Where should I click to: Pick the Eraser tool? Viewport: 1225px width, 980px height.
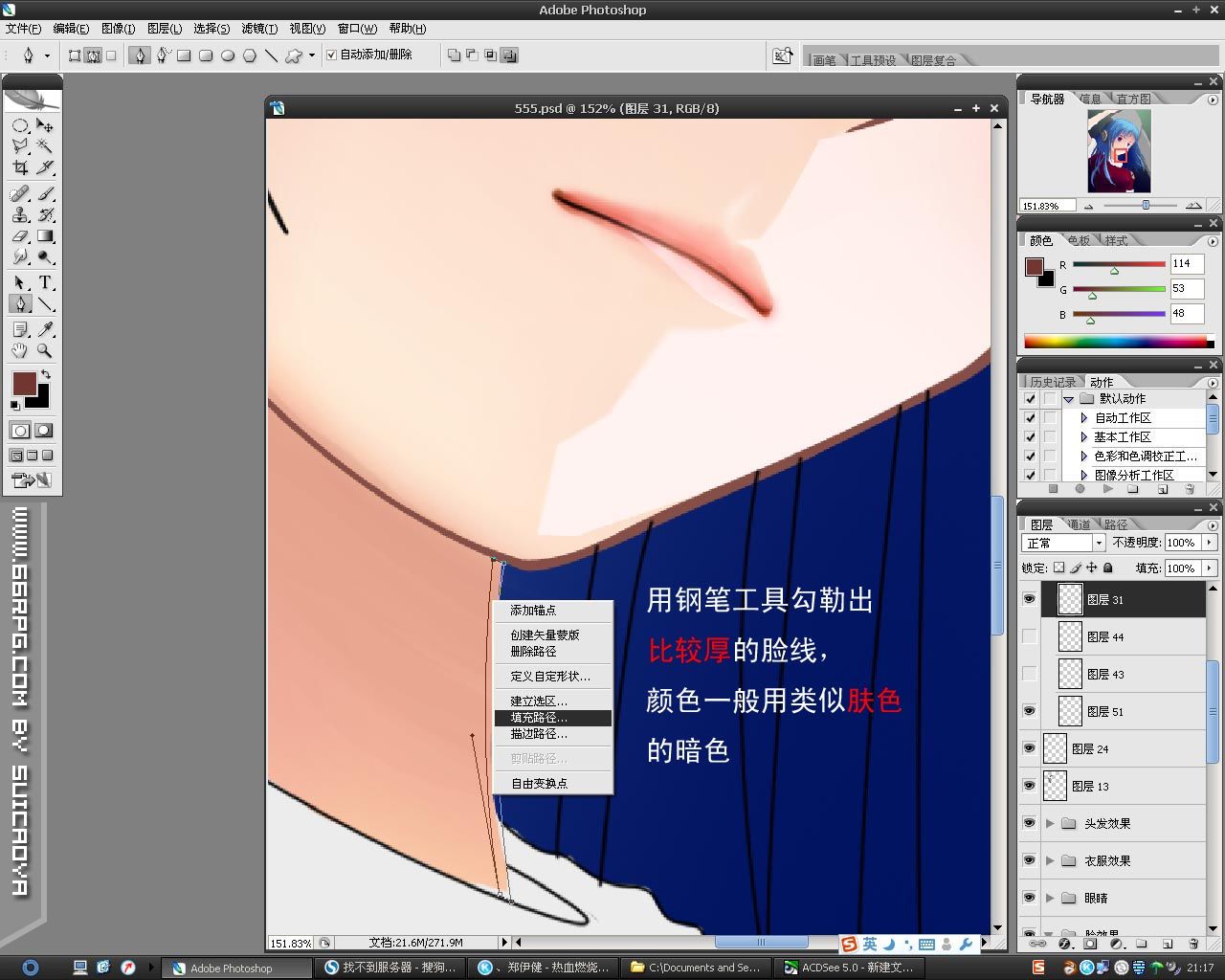click(20, 236)
